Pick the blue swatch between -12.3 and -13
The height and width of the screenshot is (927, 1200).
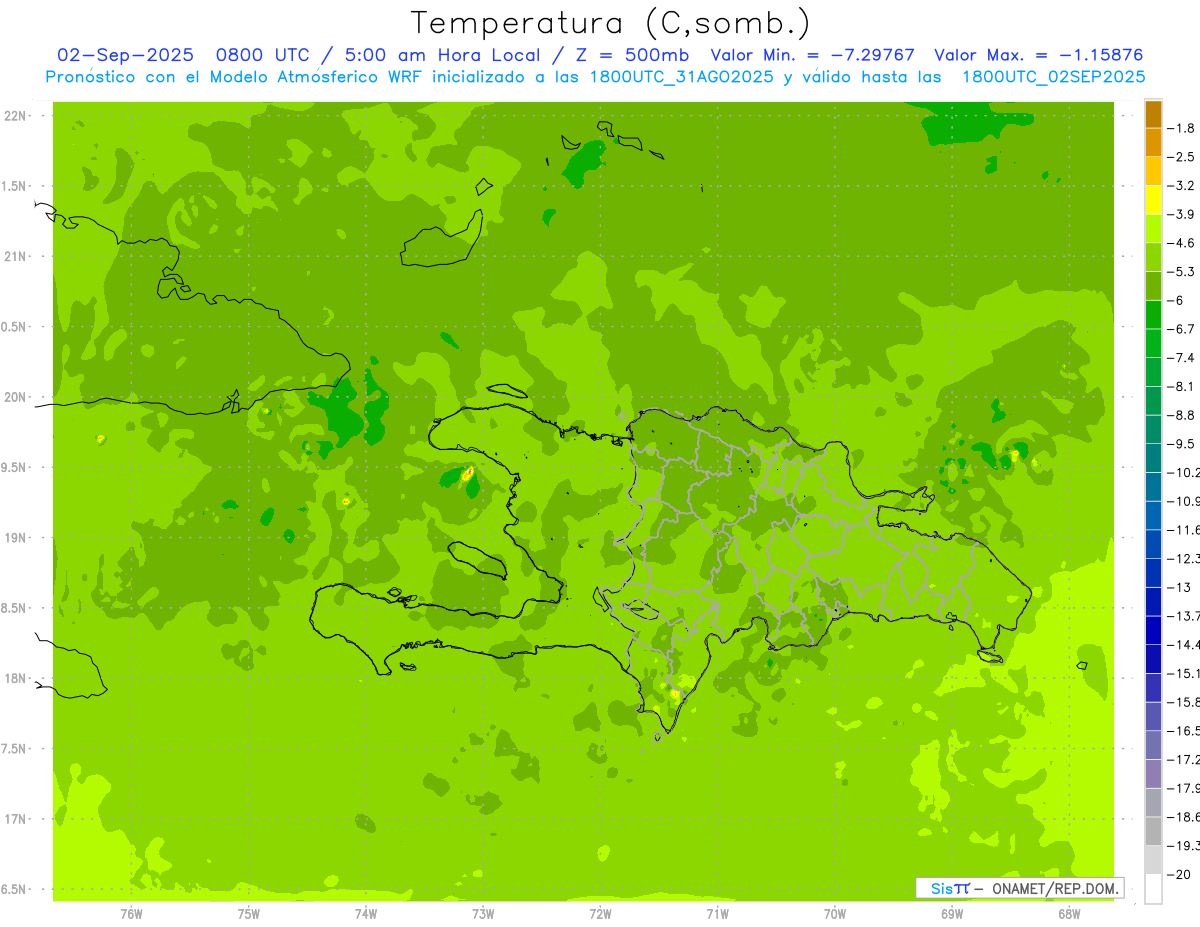(1153, 573)
